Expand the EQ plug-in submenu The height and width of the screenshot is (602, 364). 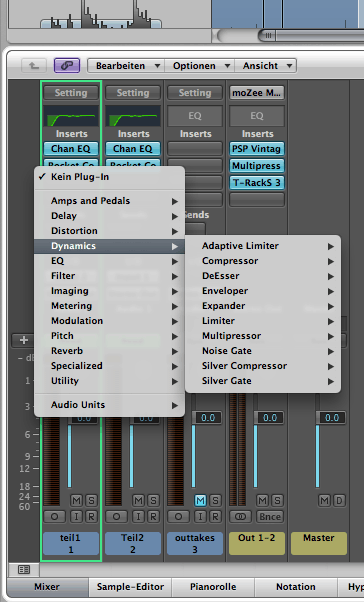click(x=109, y=261)
